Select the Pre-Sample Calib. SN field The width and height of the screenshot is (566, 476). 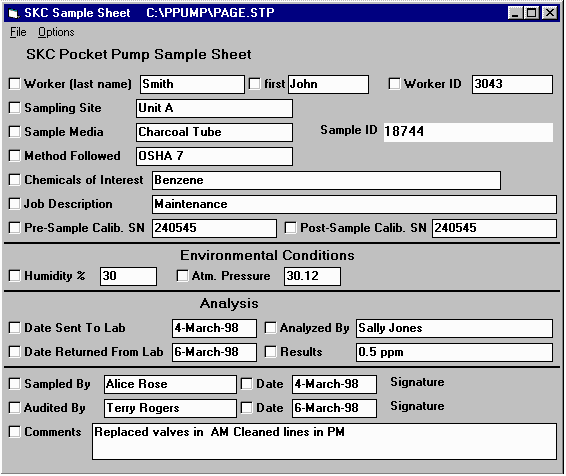(x=214, y=228)
